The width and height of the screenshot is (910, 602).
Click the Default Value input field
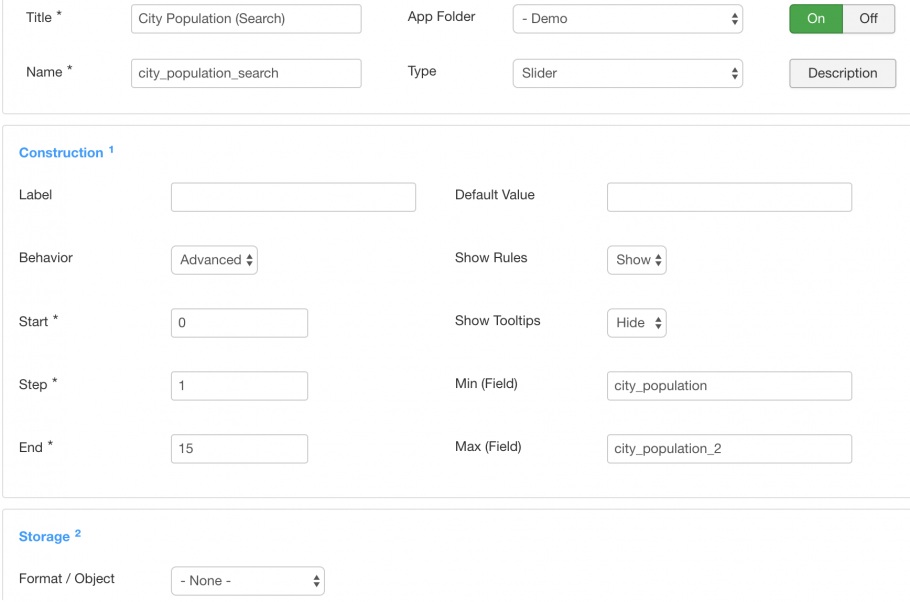pos(730,197)
